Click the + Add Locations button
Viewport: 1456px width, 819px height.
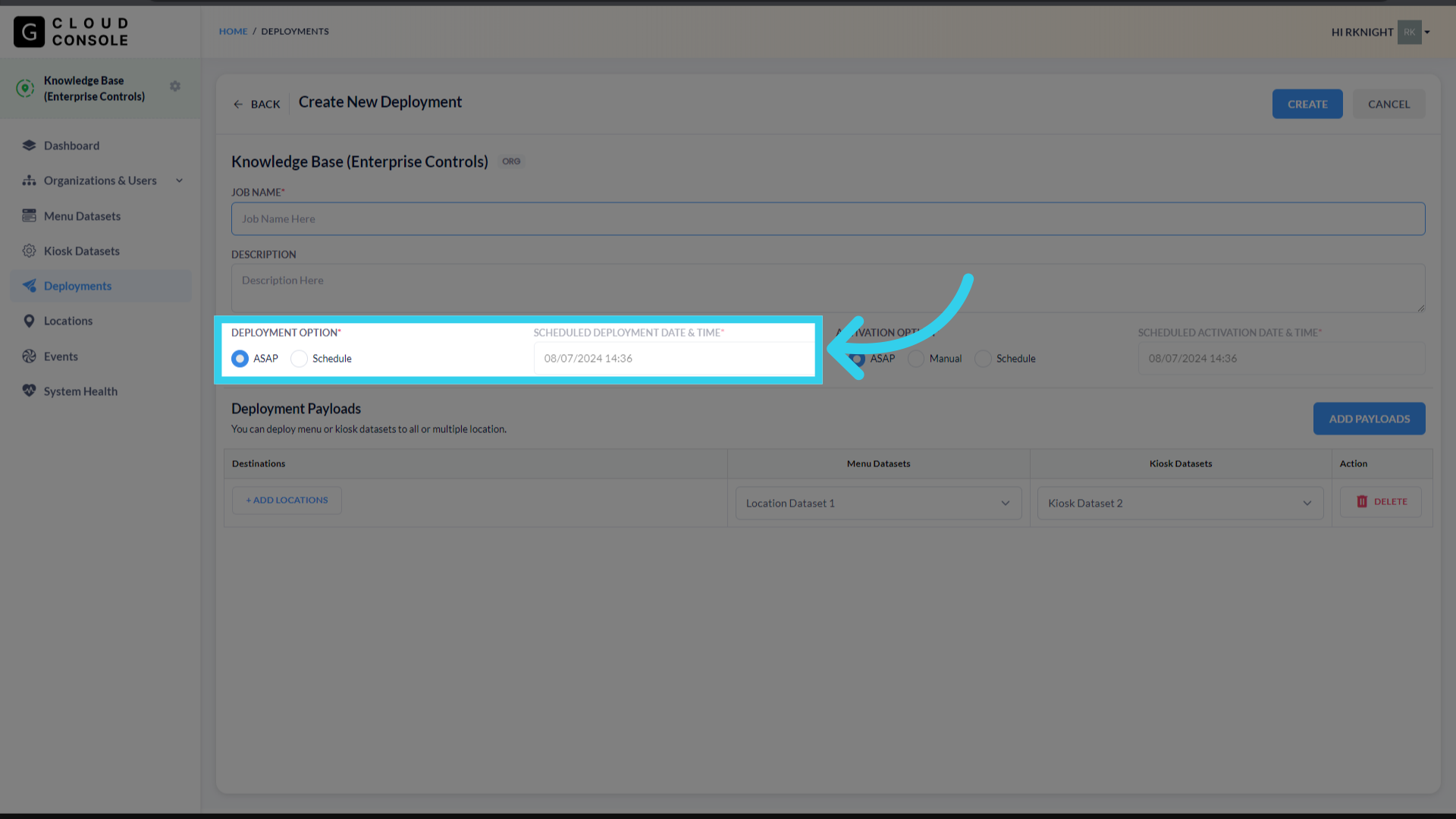pyautogui.click(x=287, y=500)
